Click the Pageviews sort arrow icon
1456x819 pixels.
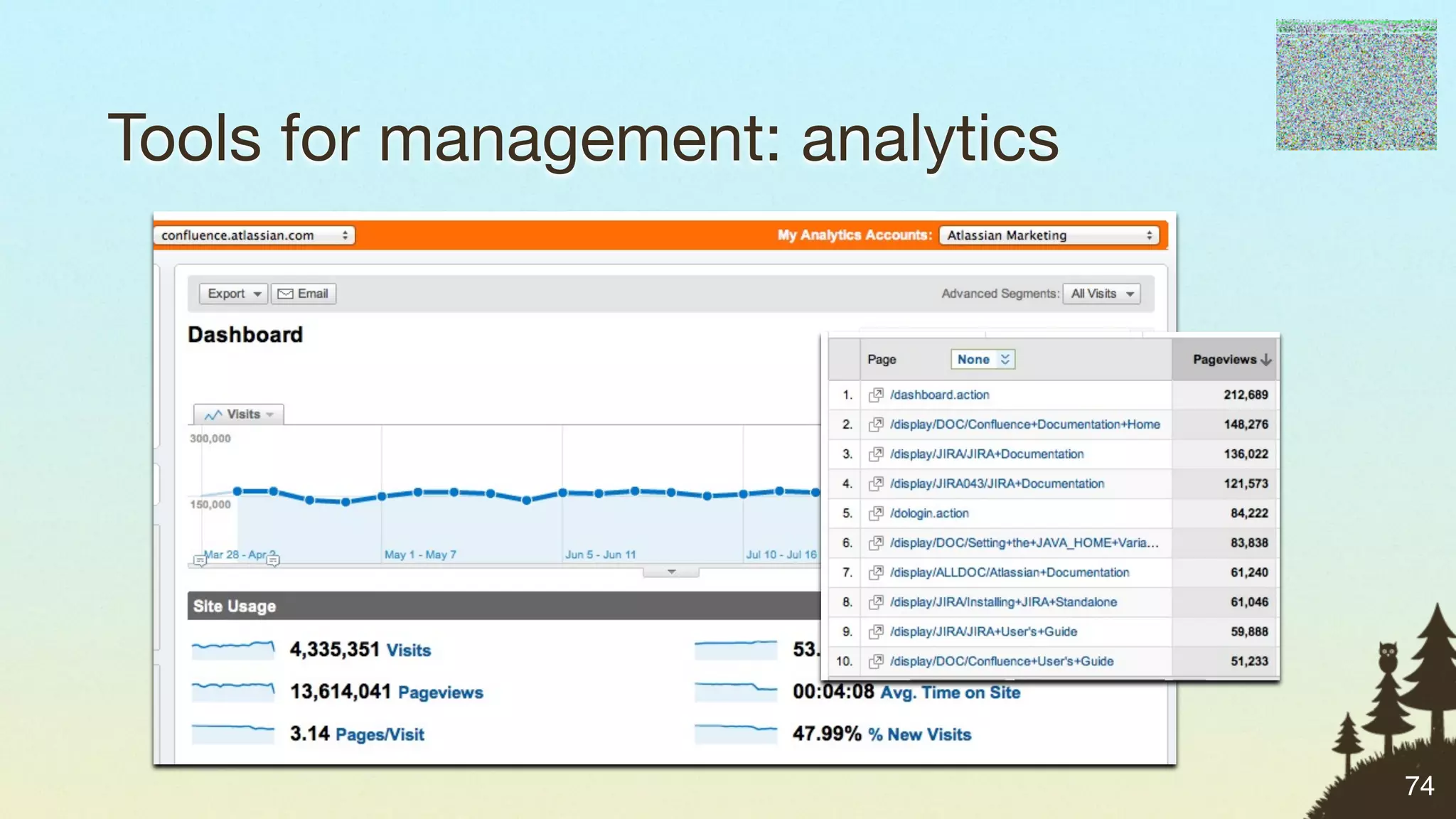[1266, 360]
